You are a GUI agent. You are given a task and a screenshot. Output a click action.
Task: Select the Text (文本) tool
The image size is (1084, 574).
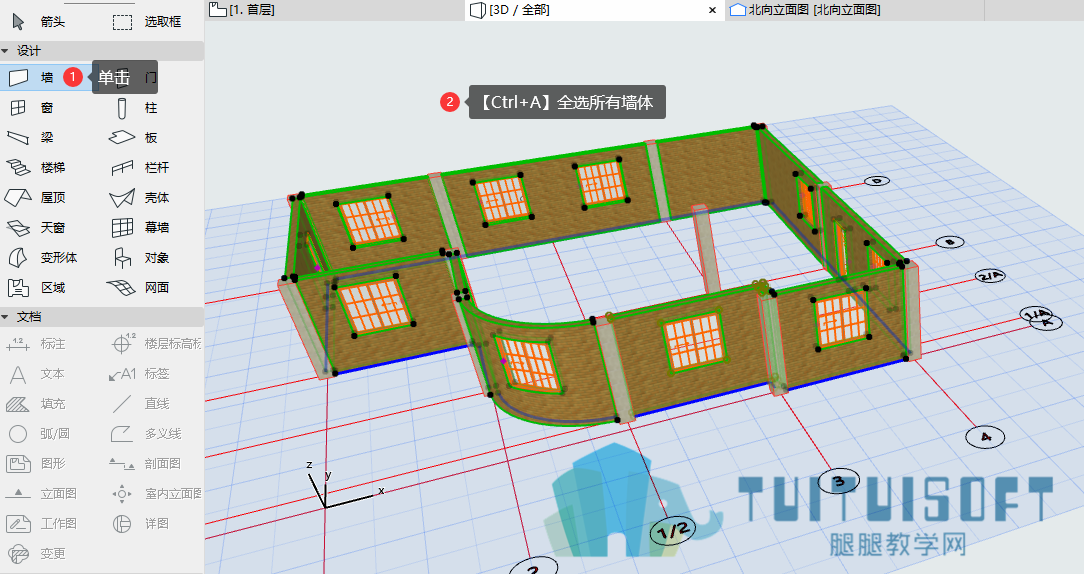36,374
